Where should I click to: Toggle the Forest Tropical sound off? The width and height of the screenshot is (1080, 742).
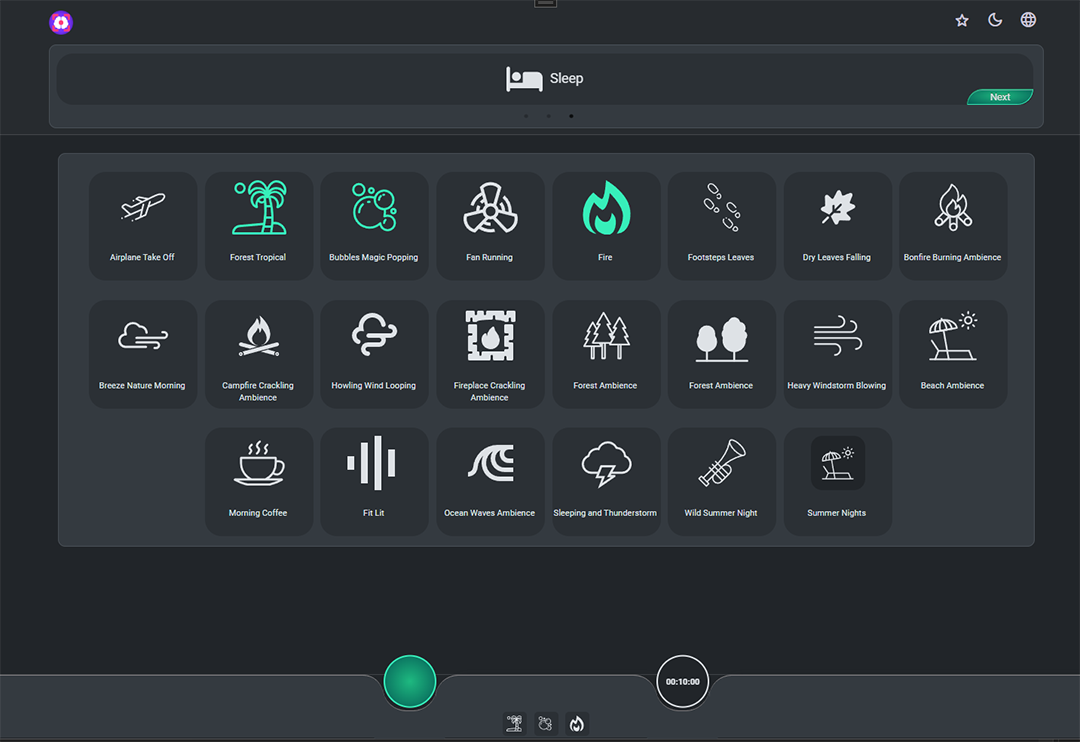258,225
